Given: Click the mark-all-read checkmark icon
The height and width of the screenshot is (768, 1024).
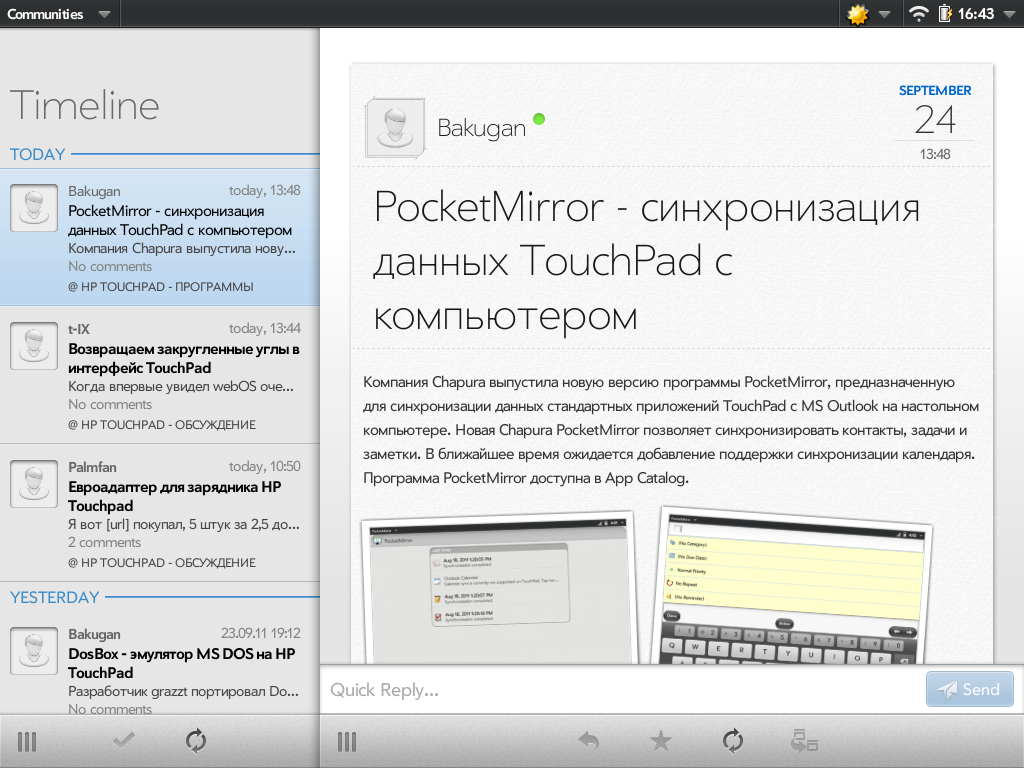Looking at the screenshot, I should pyautogui.click(x=125, y=741).
